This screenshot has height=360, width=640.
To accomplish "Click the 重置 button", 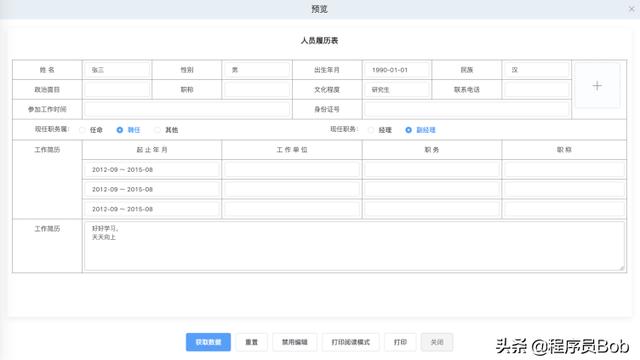I will point(251,342).
